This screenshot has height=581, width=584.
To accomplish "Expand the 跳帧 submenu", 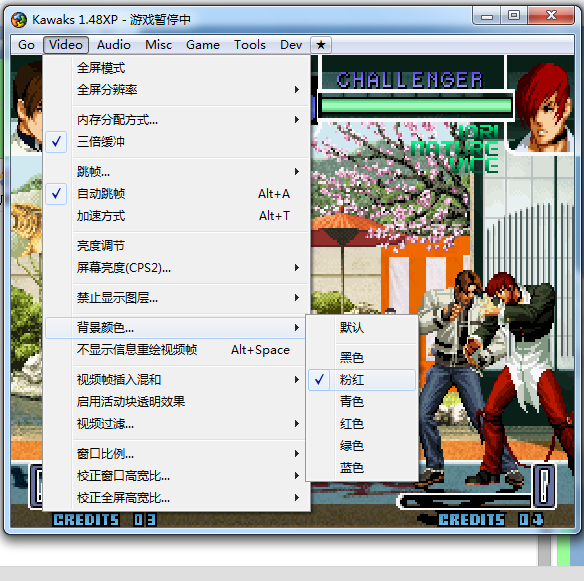I will 177,172.
